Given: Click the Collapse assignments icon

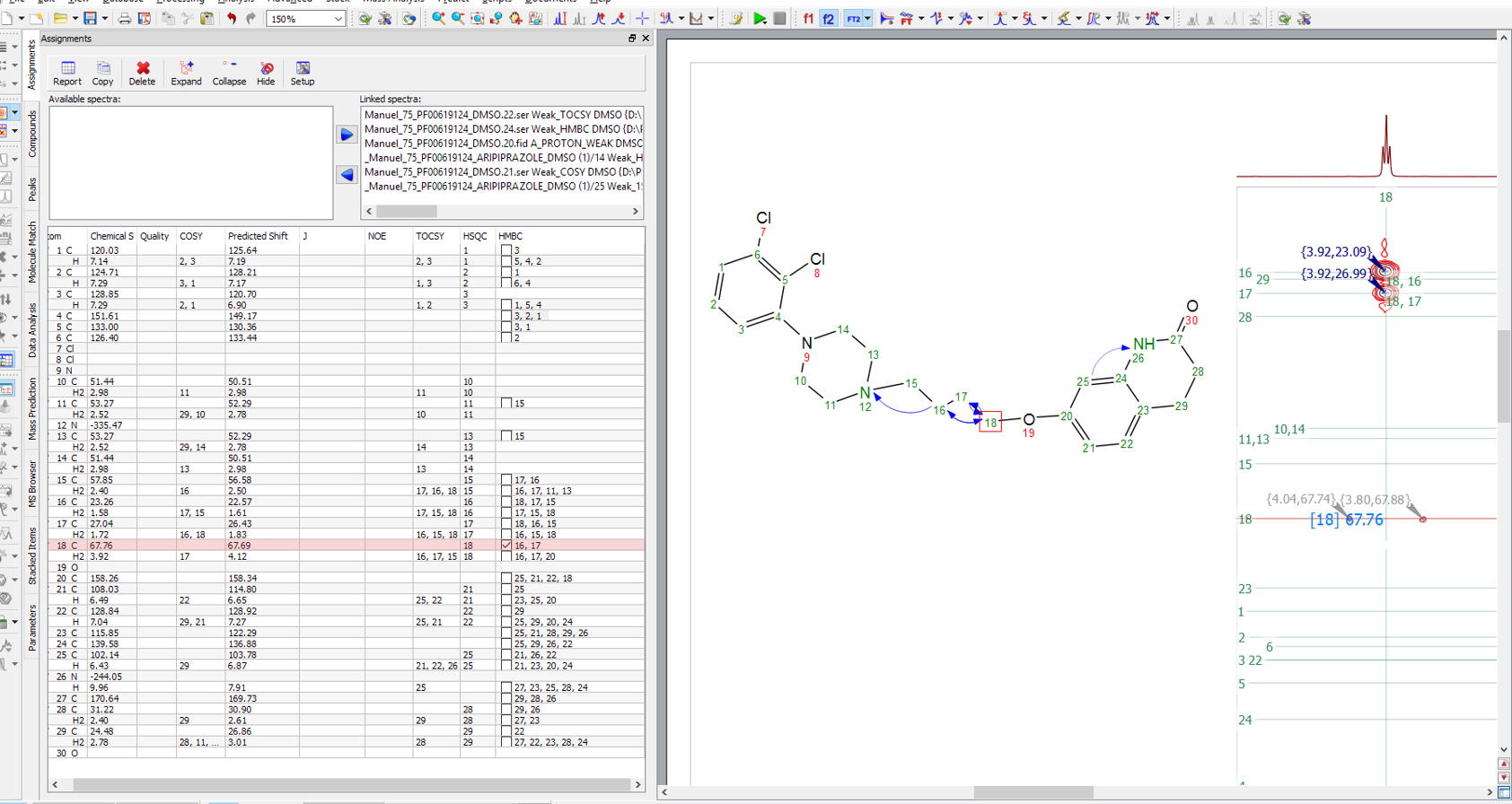Looking at the screenshot, I should coord(229,74).
